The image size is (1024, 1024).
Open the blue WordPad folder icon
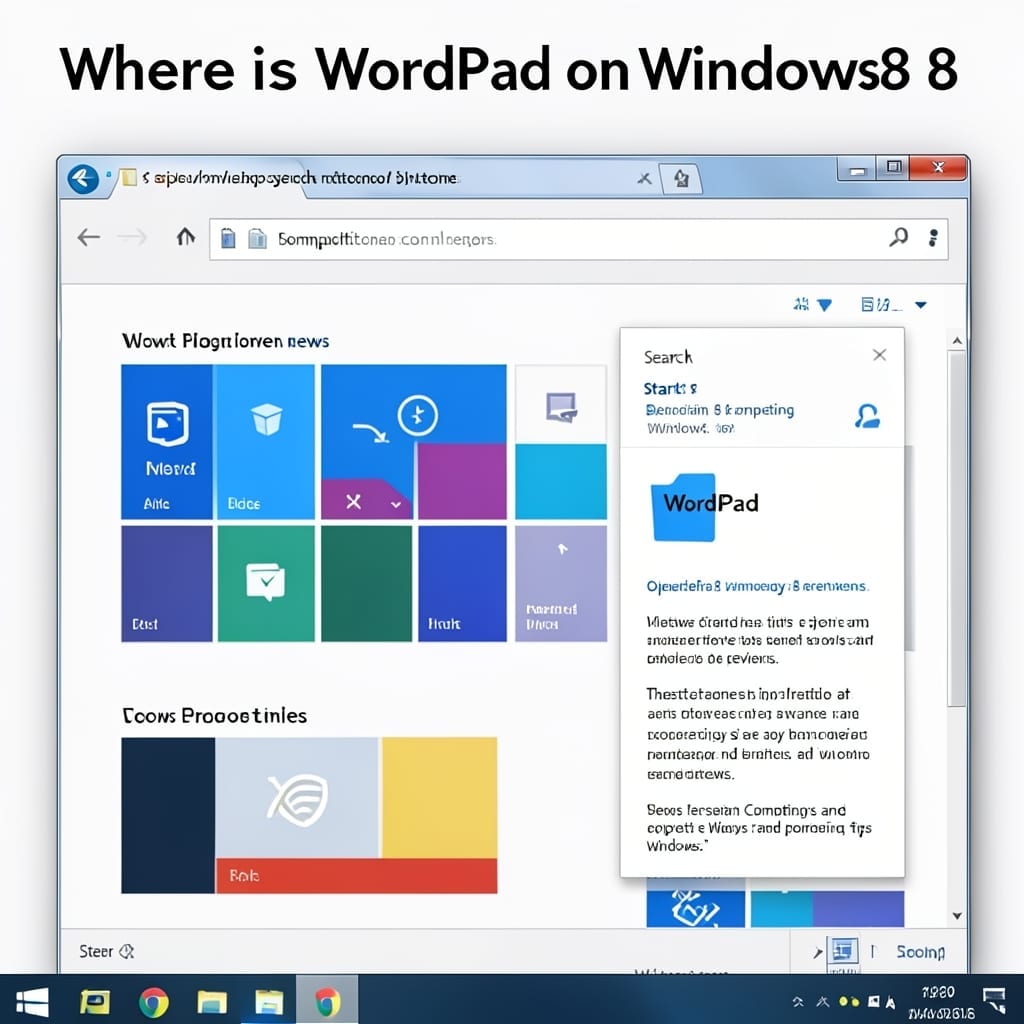coord(682,507)
